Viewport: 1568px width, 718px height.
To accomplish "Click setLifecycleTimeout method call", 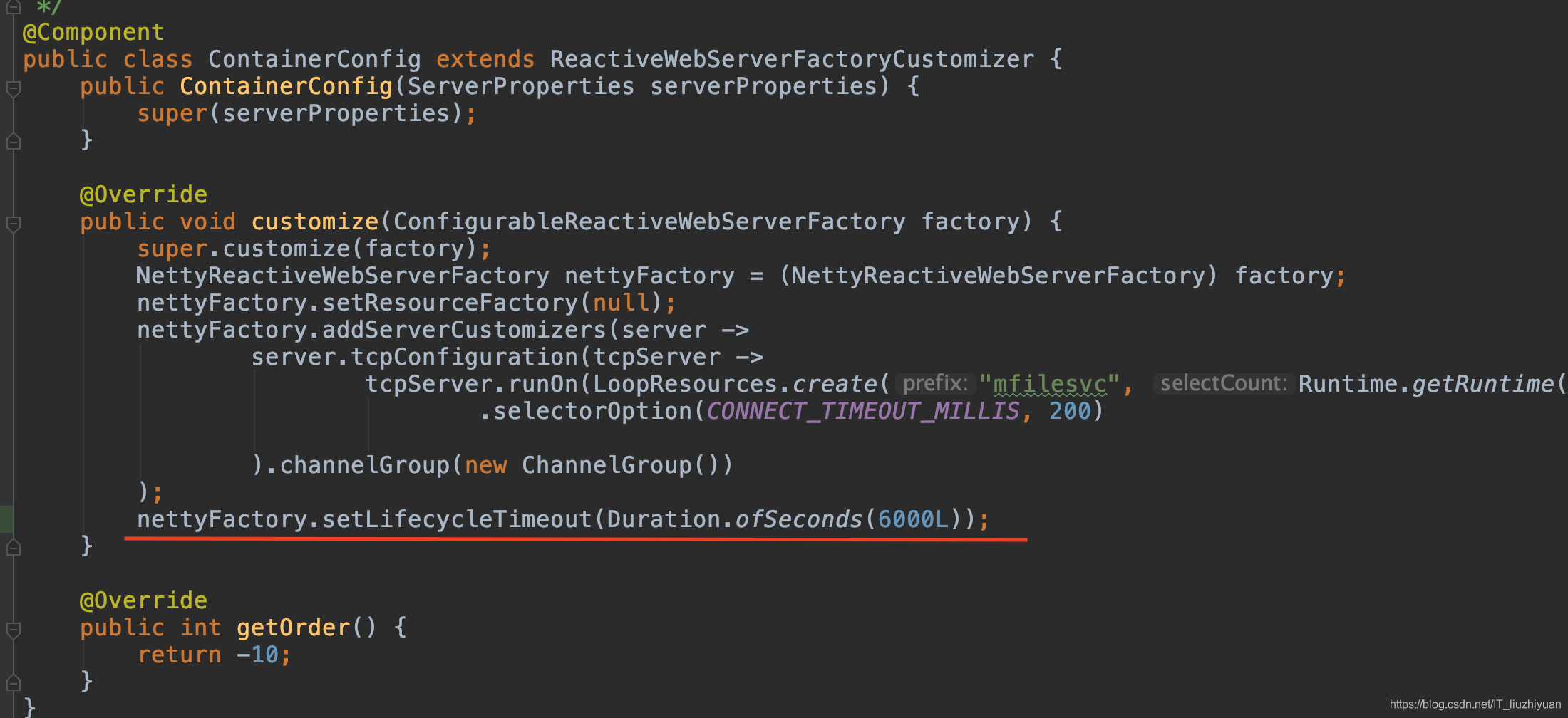I will [457, 519].
